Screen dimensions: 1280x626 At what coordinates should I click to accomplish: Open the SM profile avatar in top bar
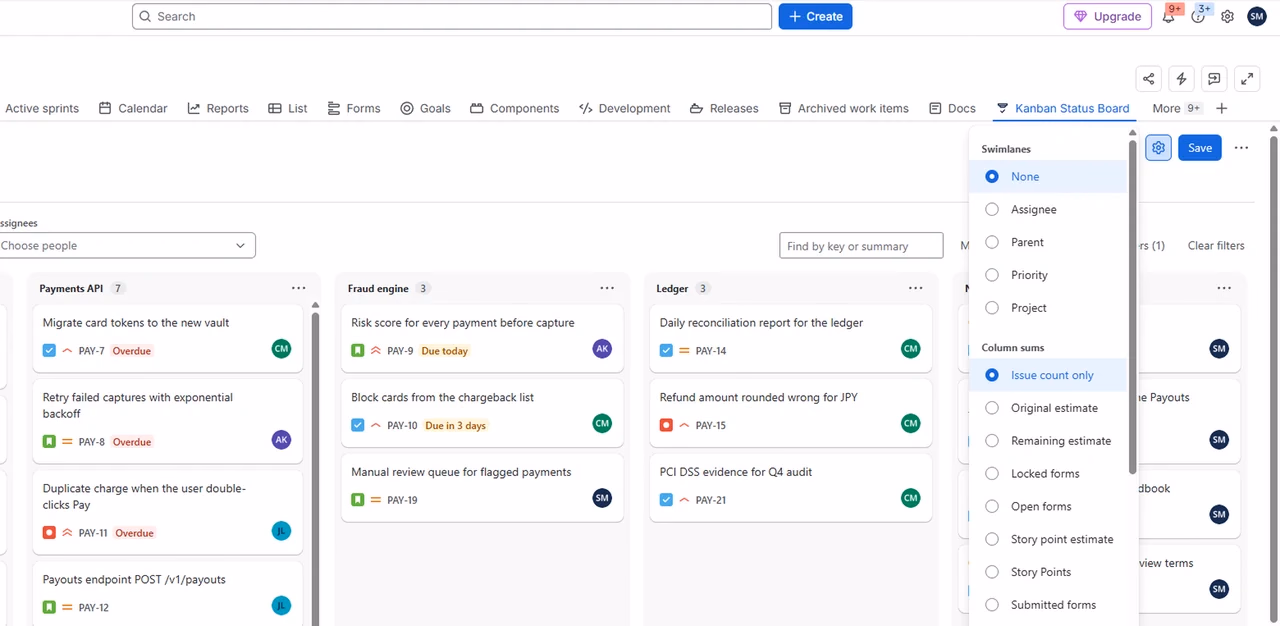[1257, 16]
